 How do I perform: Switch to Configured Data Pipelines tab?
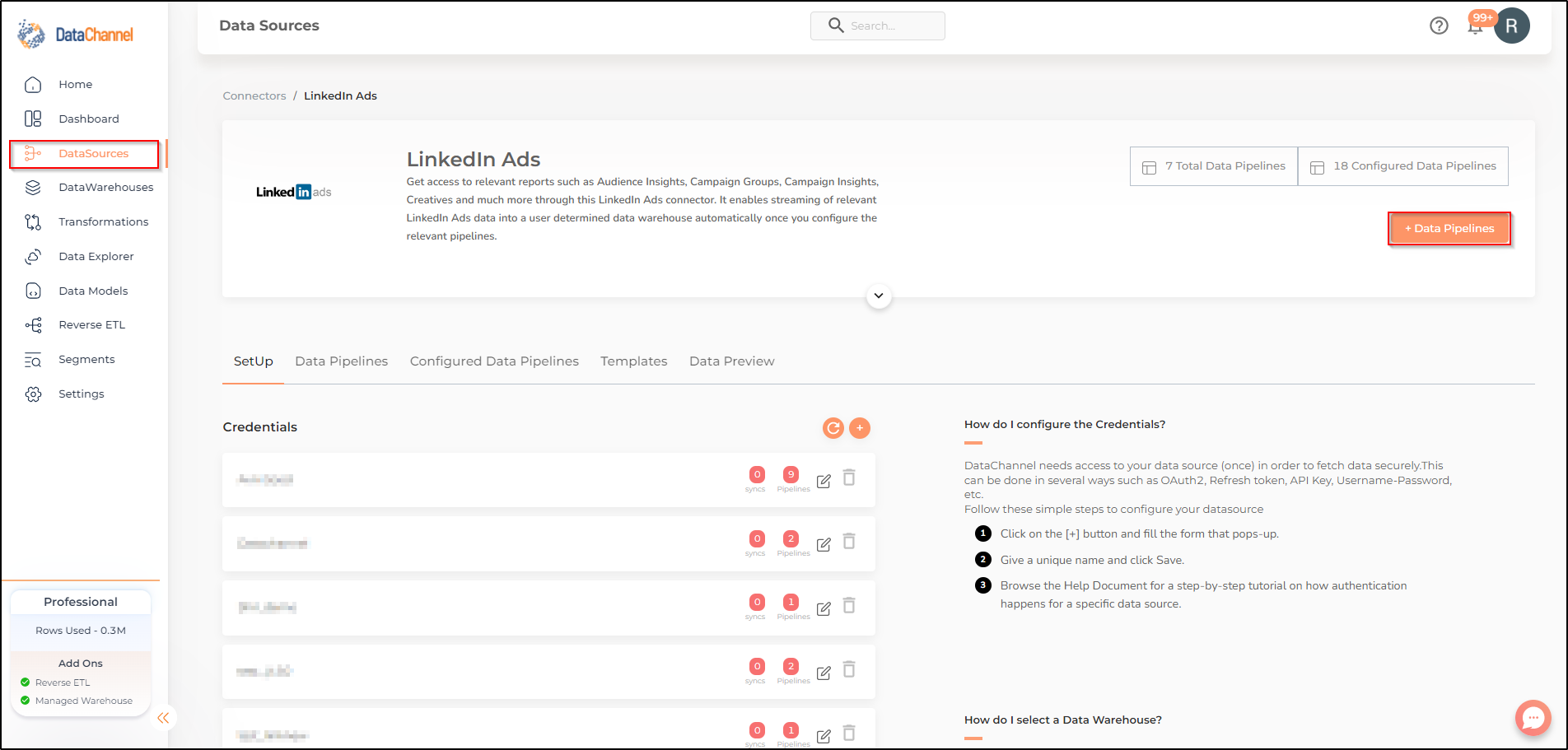coord(494,361)
